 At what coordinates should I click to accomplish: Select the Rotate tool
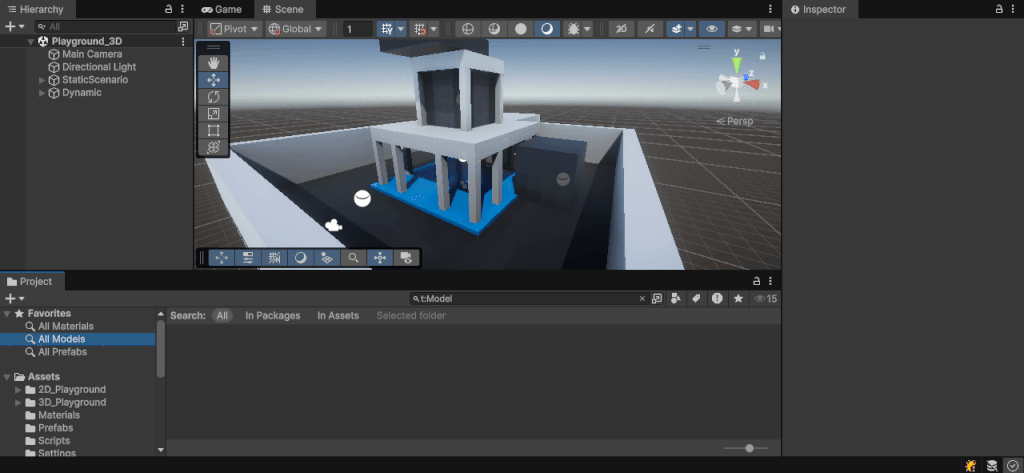tap(213, 97)
